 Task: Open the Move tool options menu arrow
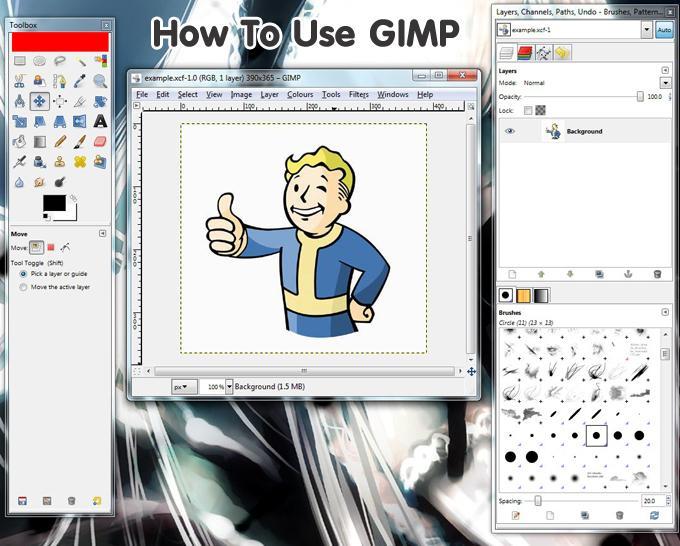(102, 234)
